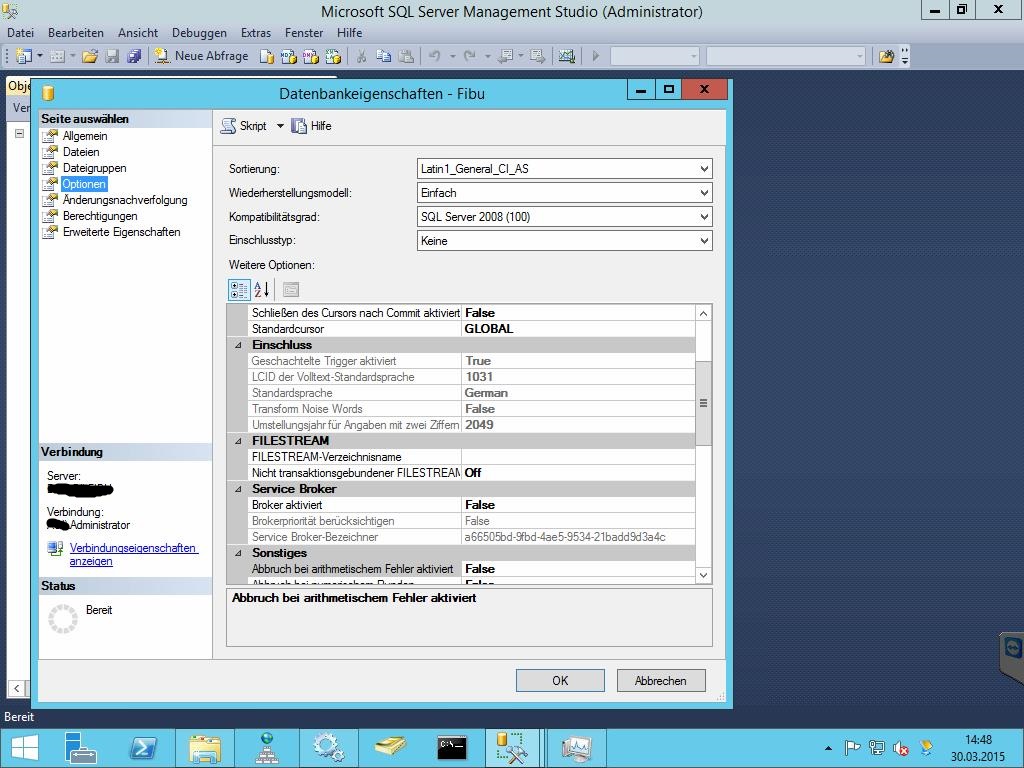Click the activity monitor toolbar icon
The width and height of the screenshot is (1024, 768).
[566, 56]
